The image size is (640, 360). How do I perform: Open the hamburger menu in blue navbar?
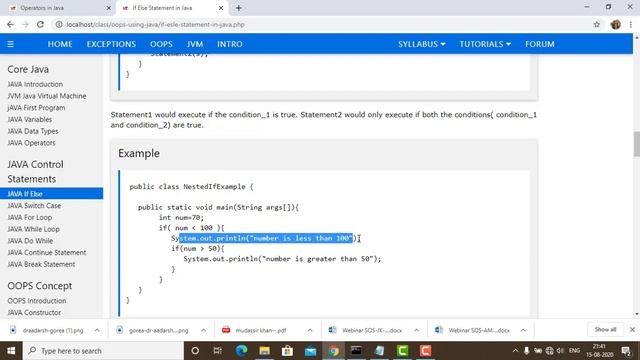(11, 44)
